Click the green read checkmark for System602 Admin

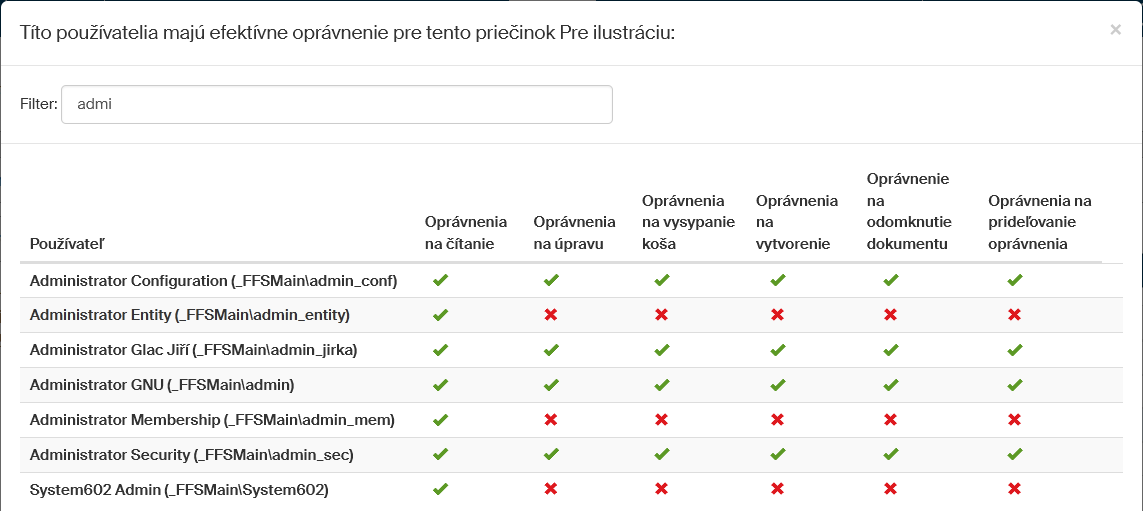(x=440, y=490)
